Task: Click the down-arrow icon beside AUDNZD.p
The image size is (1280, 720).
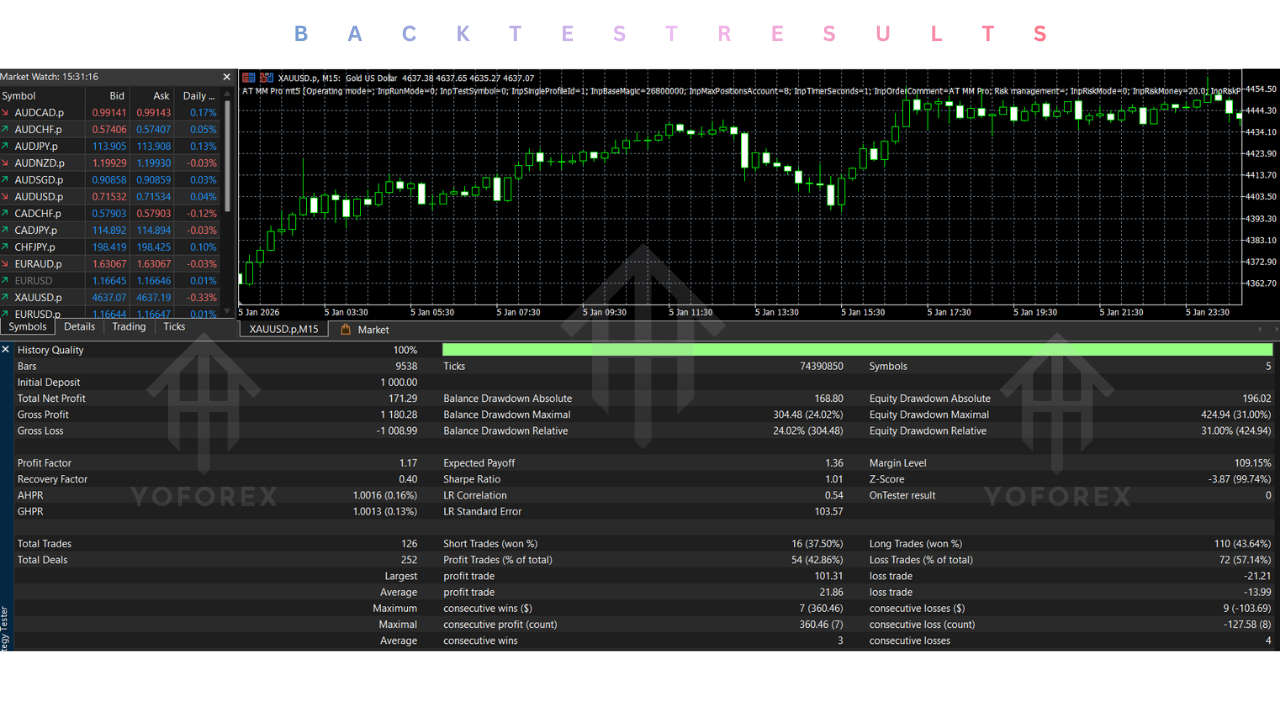Action: tap(6, 163)
